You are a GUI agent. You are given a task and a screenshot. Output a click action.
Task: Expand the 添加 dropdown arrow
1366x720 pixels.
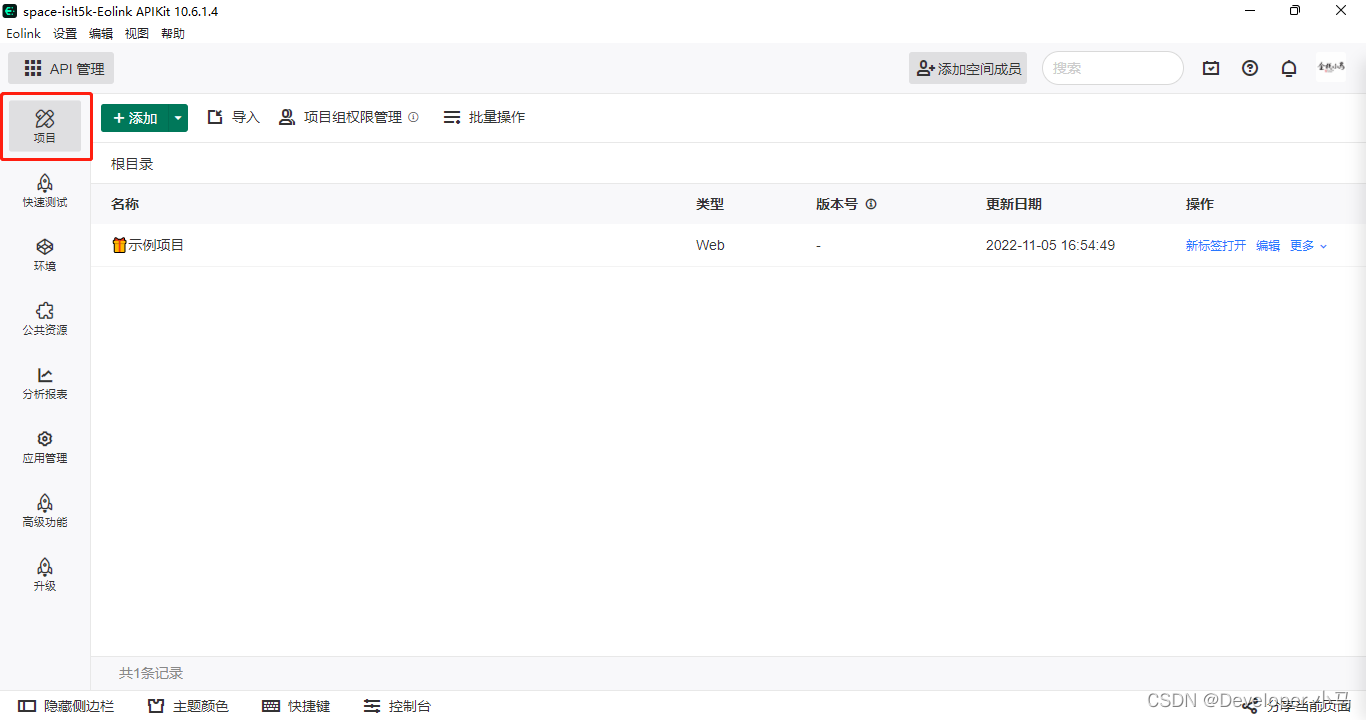pos(178,118)
